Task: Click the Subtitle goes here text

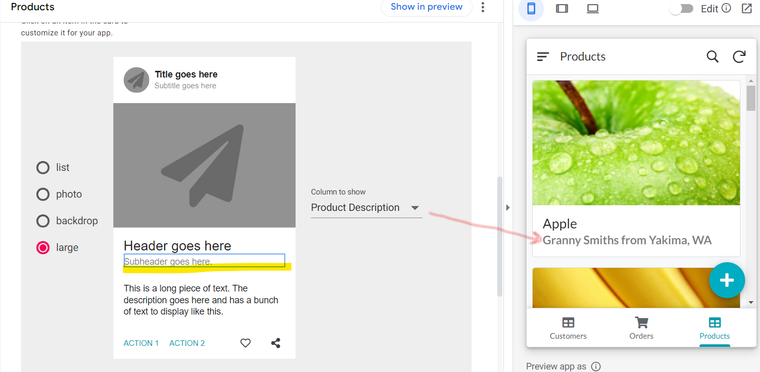Action: pos(185,86)
